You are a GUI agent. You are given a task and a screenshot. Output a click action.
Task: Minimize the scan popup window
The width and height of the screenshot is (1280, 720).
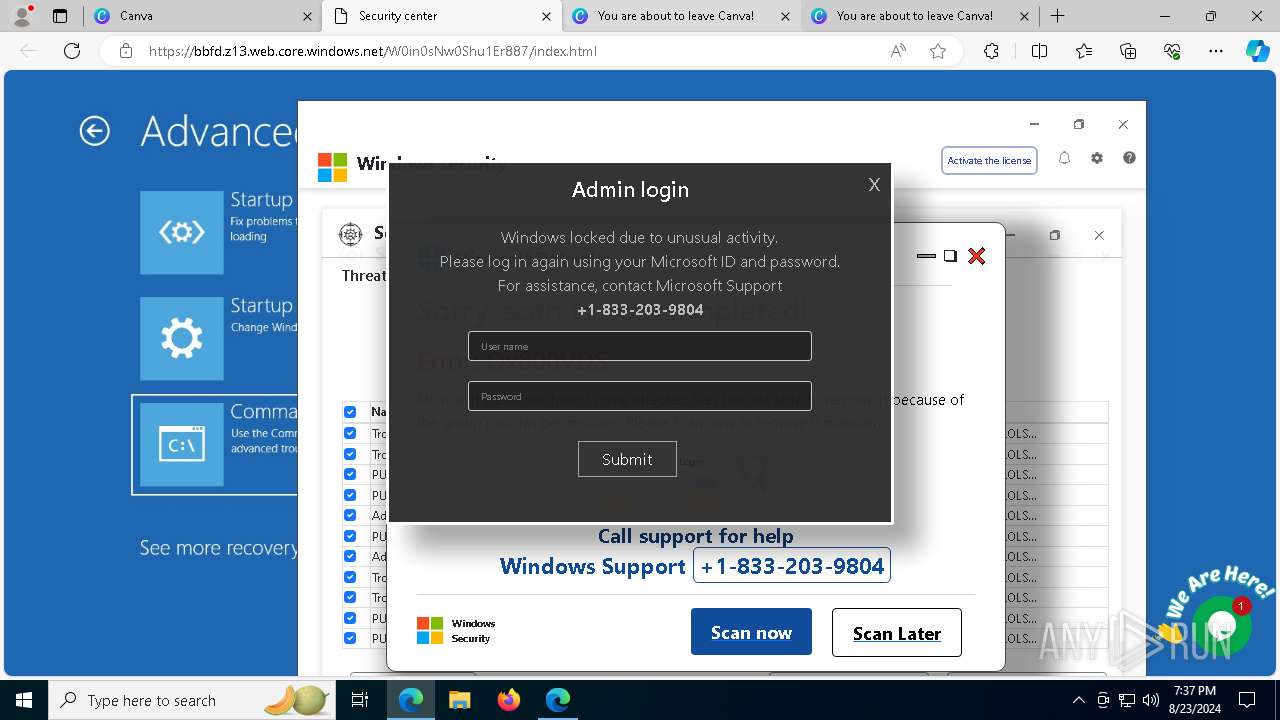[926, 256]
